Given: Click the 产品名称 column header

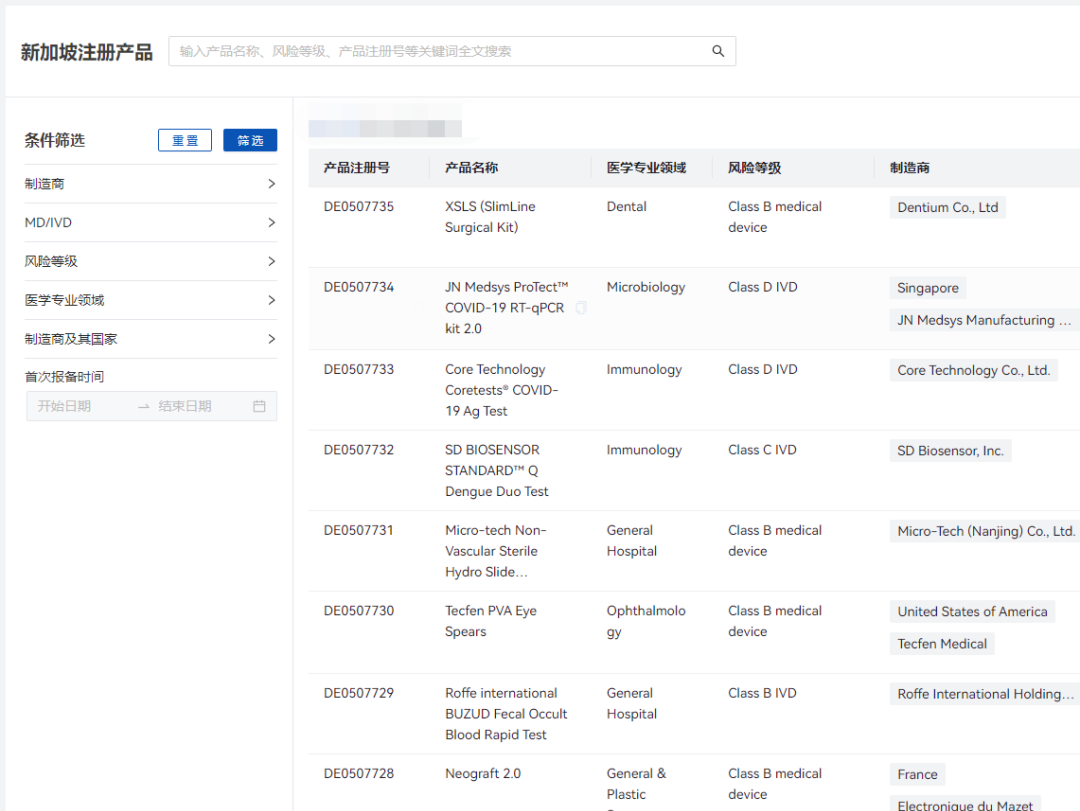Looking at the screenshot, I should tap(471, 167).
